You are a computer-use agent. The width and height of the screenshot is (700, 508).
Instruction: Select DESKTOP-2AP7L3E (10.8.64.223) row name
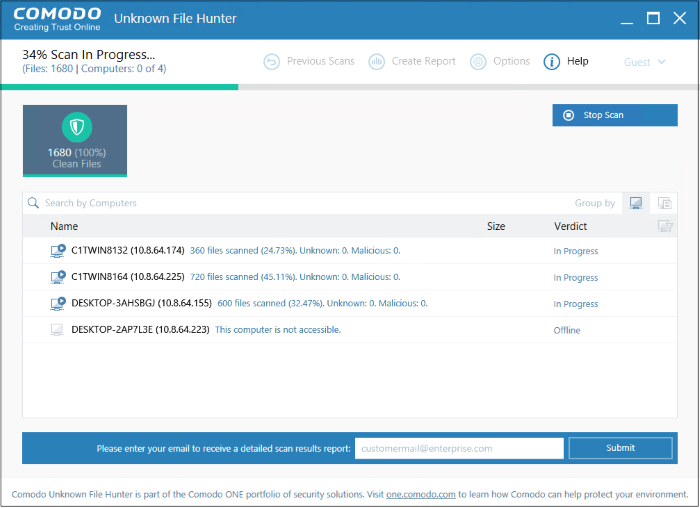click(x=140, y=329)
